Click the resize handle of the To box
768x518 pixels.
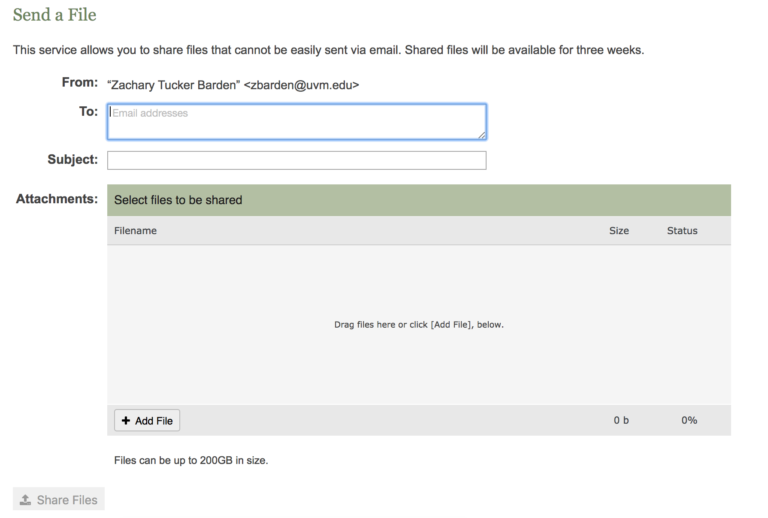point(481,134)
